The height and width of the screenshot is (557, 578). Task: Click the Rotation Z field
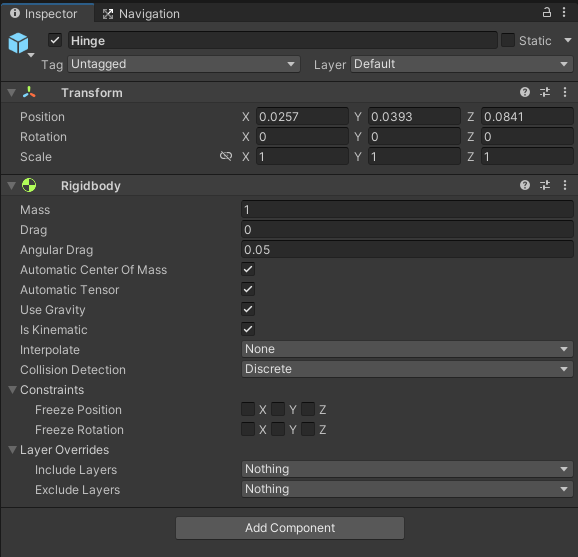(x=527, y=136)
